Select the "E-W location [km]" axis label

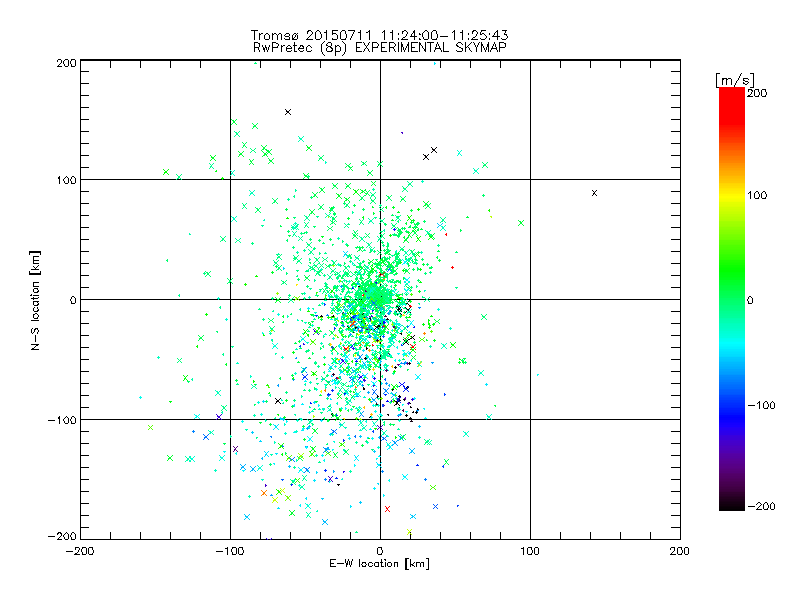click(379, 563)
